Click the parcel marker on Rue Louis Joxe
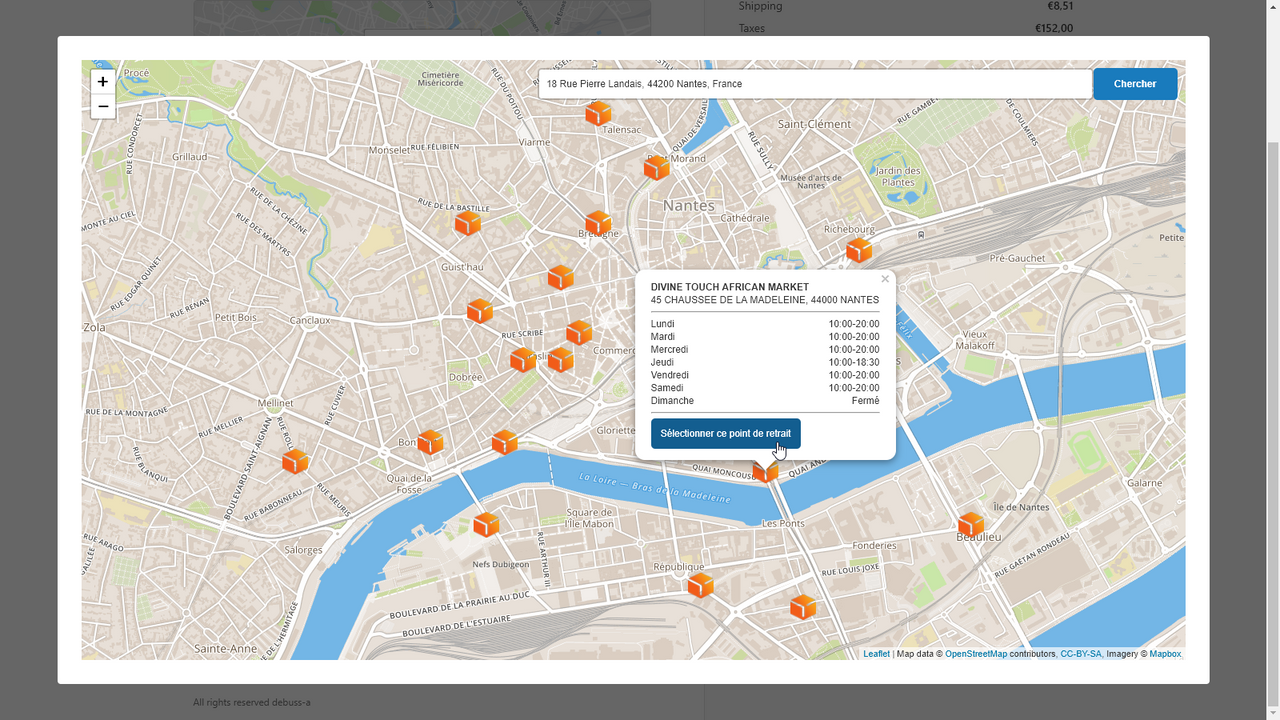 coord(803,607)
